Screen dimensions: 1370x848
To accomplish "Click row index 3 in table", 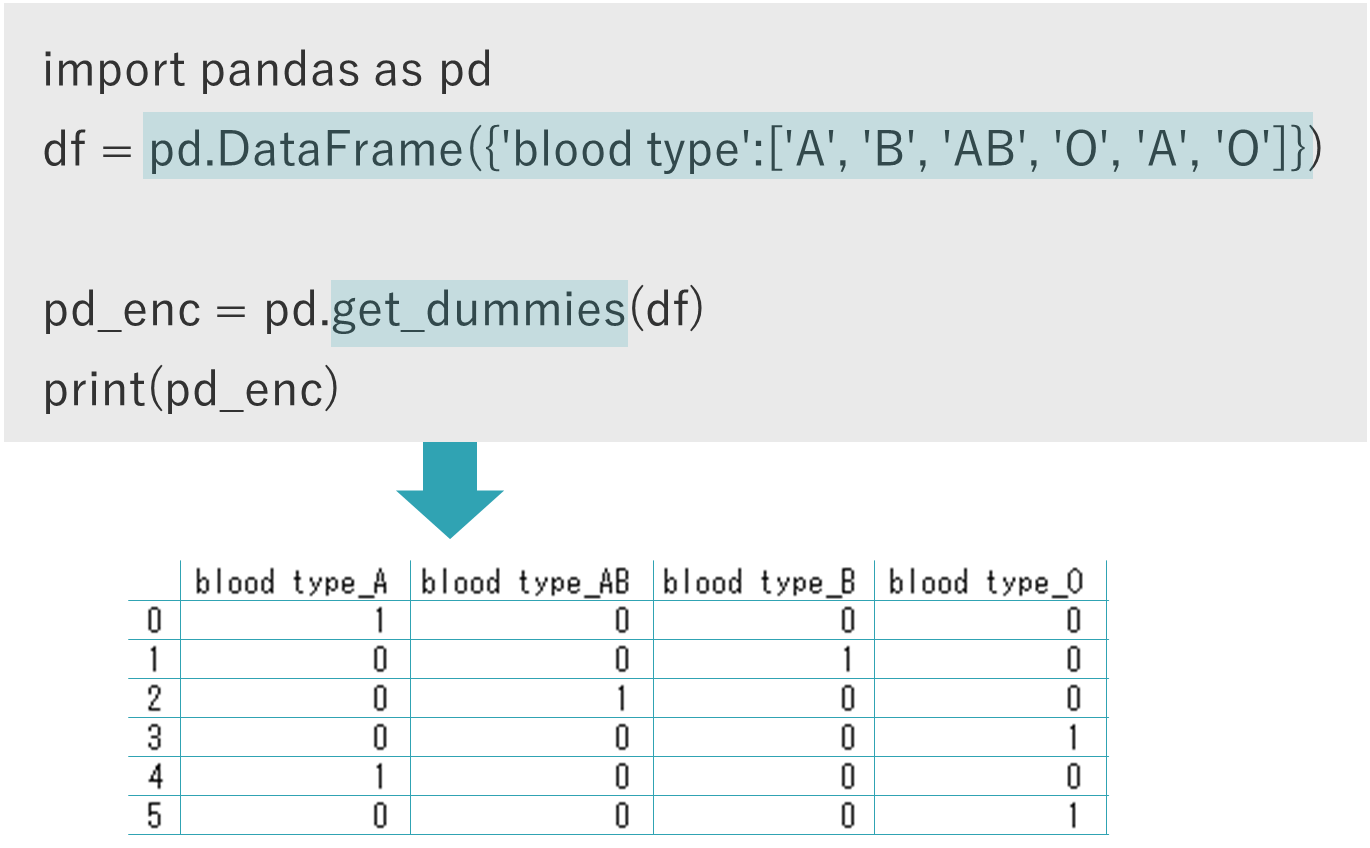I will 154,738.
